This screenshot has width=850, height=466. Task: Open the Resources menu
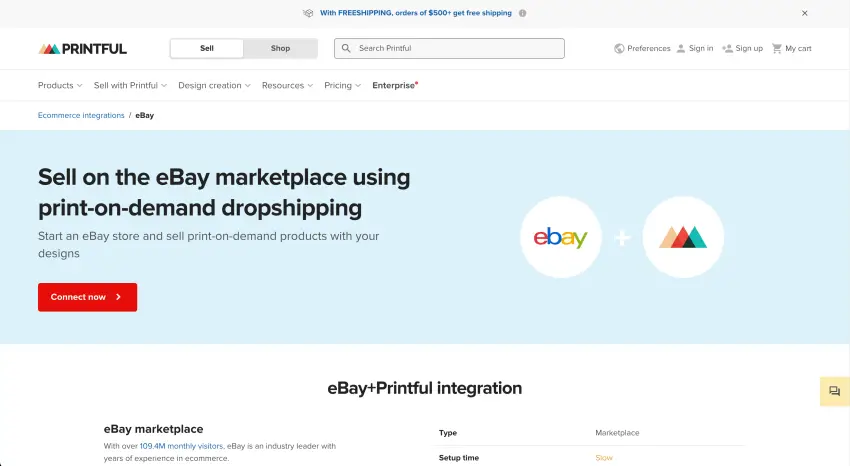pyautogui.click(x=287, y=85)
